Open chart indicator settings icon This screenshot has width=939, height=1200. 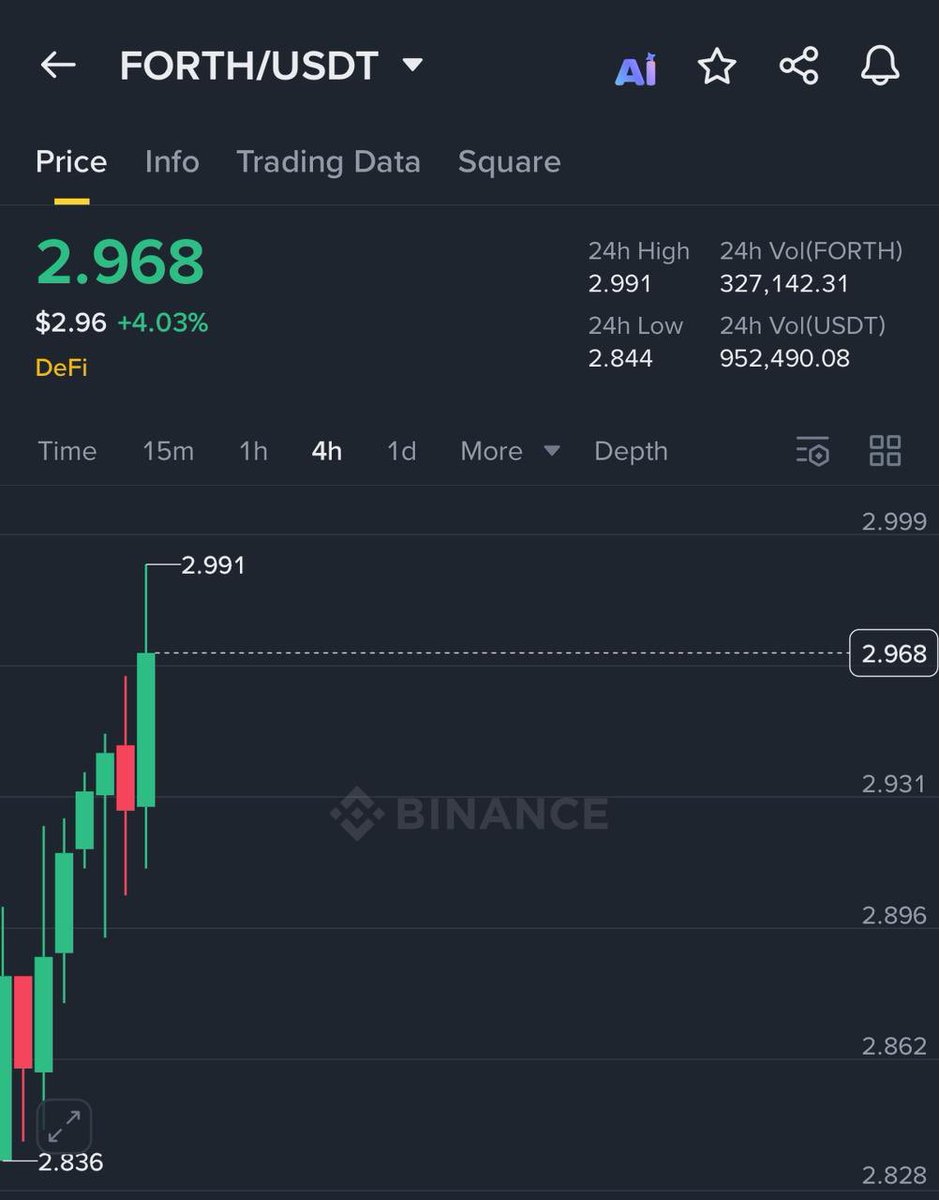[813, 452]
